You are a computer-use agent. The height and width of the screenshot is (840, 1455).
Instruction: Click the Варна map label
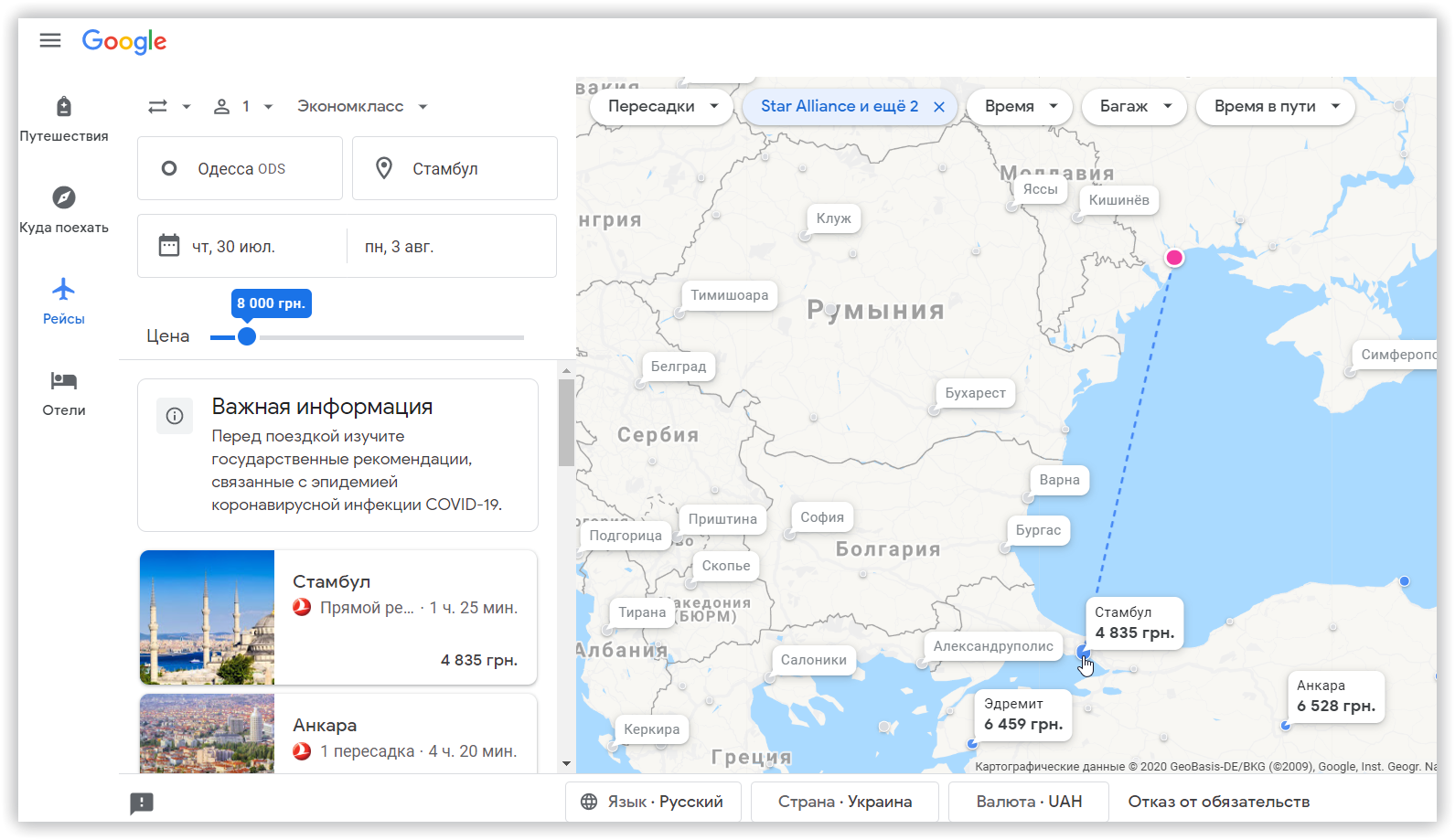[1059, 480]
